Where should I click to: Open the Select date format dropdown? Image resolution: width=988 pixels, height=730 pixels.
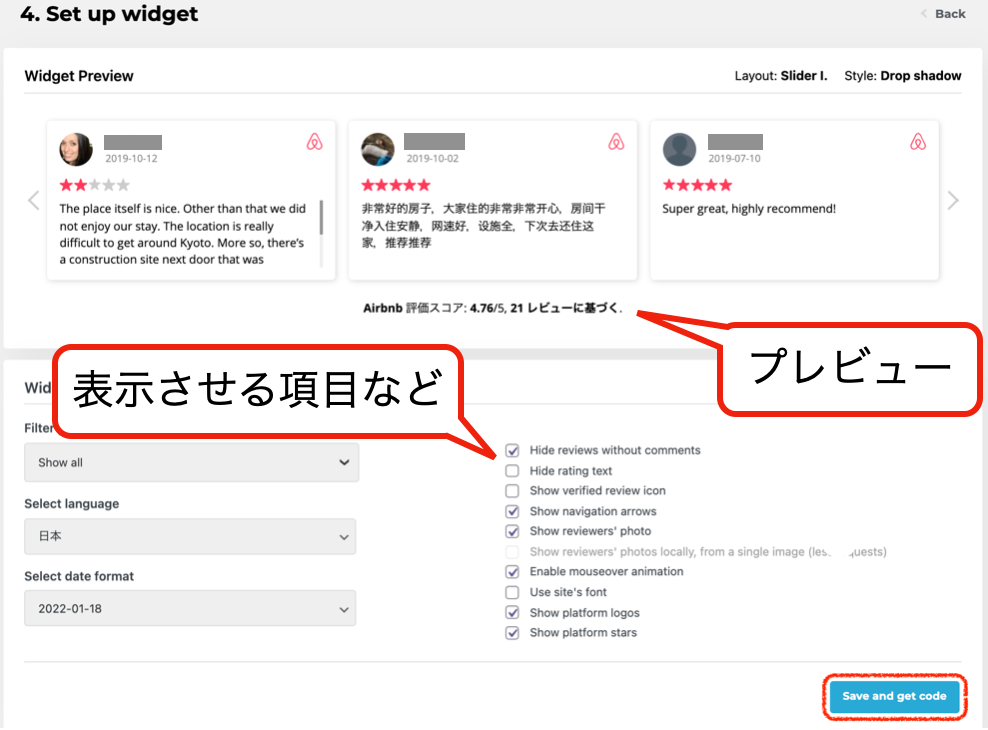pyautogui.click(x=189, y=608)
